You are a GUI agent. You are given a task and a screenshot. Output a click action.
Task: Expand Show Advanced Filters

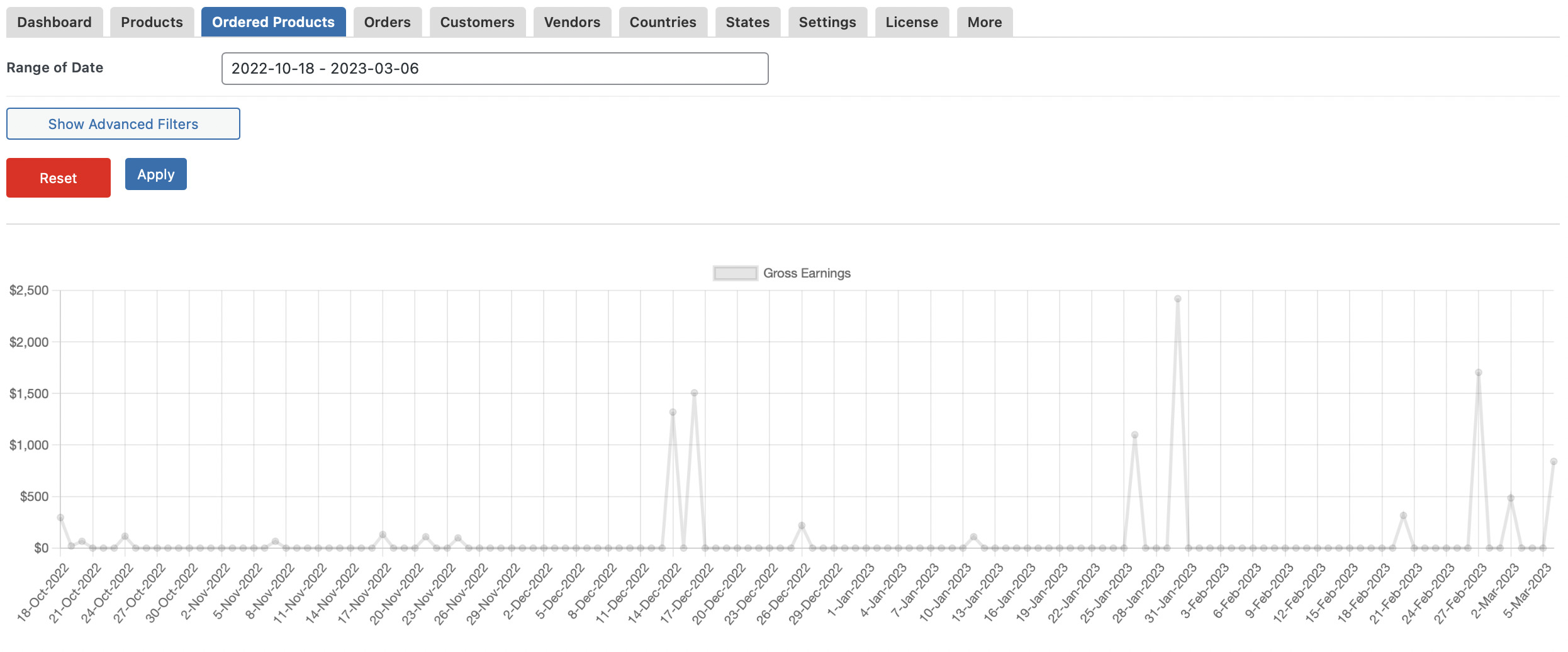pyautogui.click(x=123, y=123)
